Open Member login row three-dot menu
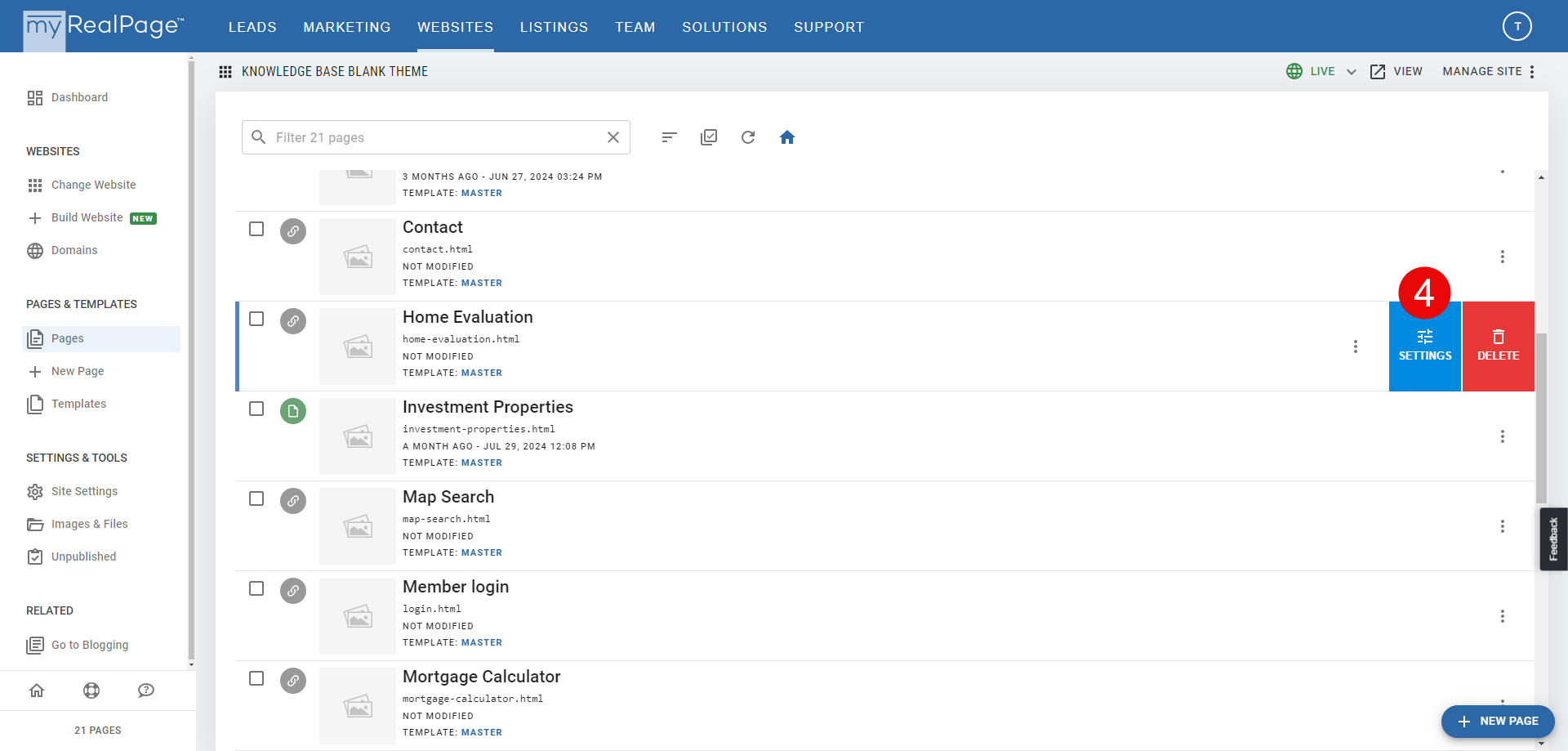The width and height of the screenshot is (1568, 751). click(x=1503, y=616)
